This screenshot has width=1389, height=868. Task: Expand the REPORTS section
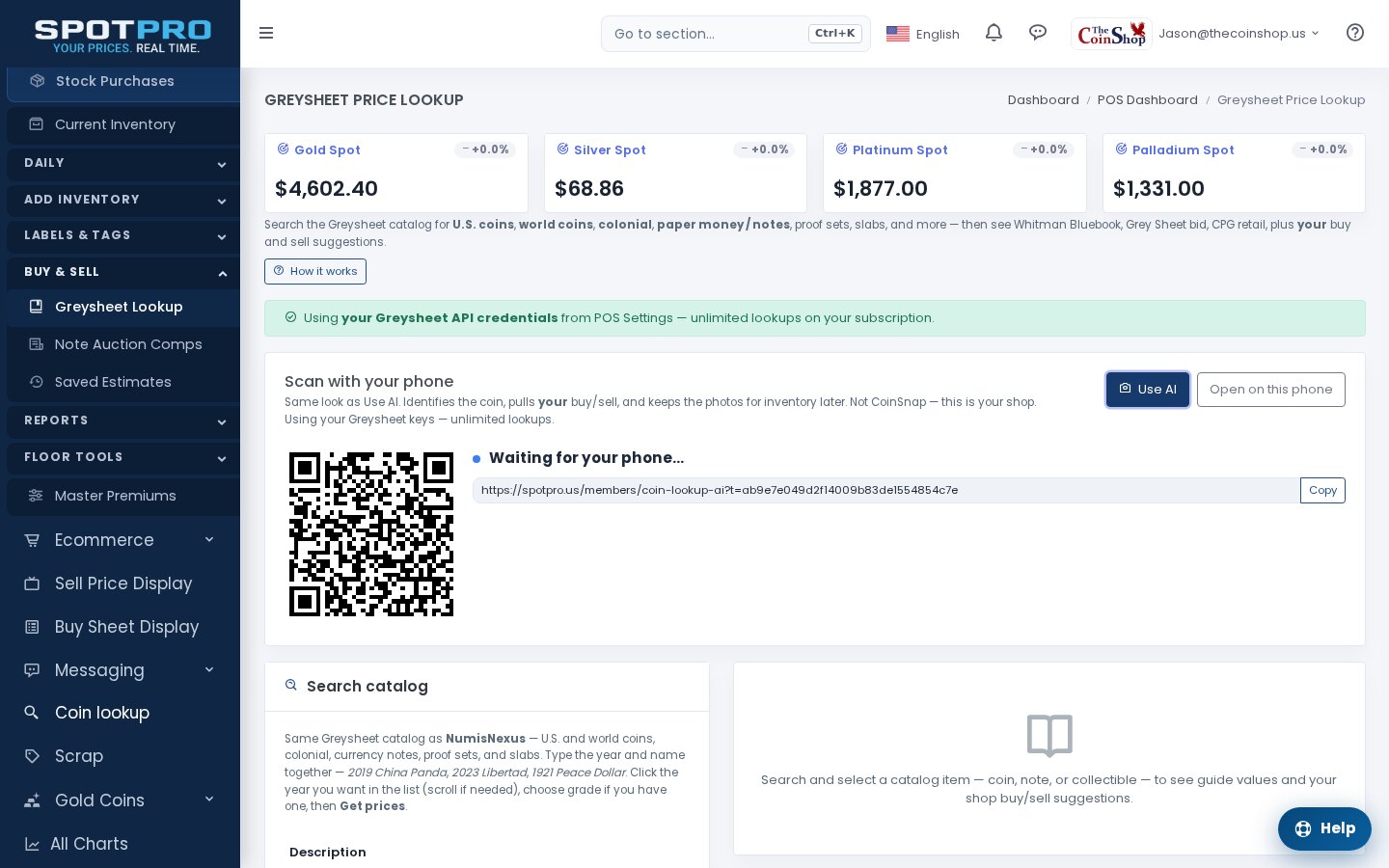tap(123, 420)
